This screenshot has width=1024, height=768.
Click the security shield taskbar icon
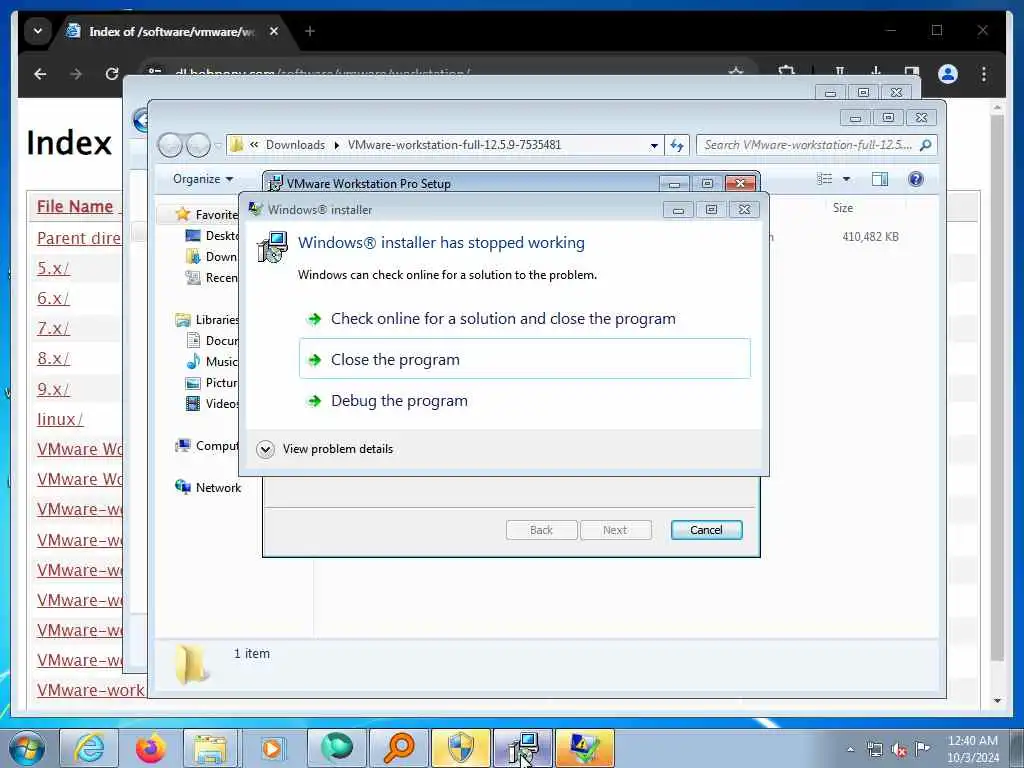[x=461, y=748]
